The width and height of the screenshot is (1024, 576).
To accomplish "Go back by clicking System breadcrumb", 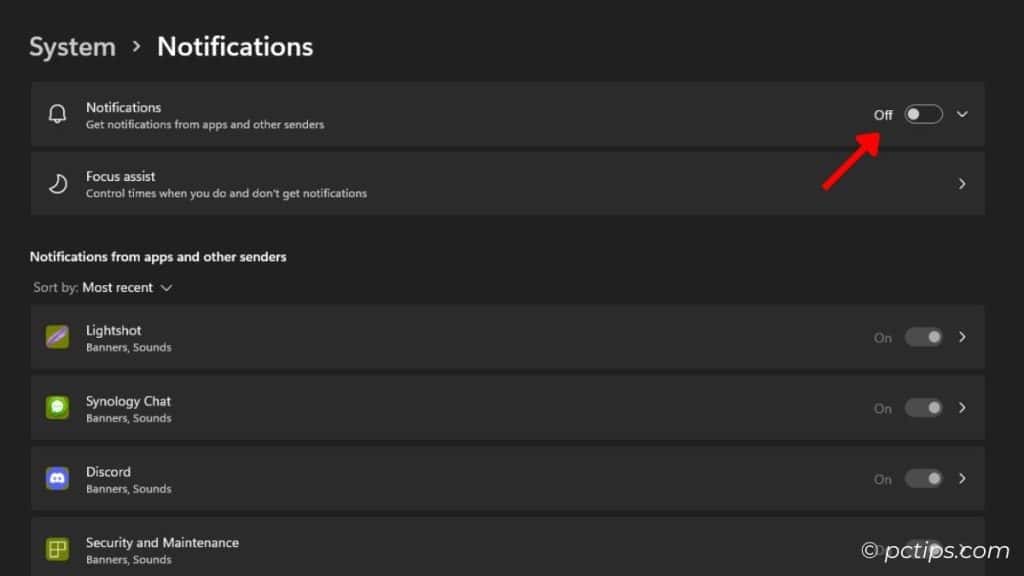I will click(x=72, y=46).
